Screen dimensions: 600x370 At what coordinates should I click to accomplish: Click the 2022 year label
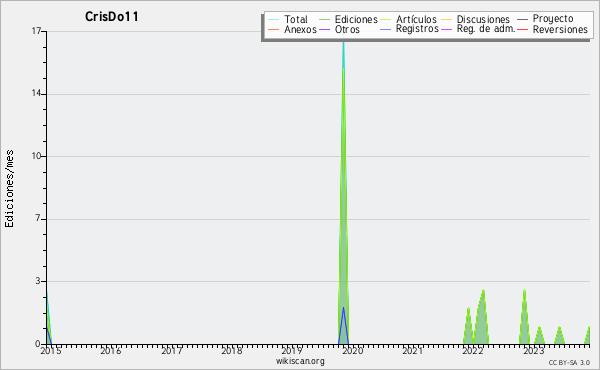coord(473,351)
